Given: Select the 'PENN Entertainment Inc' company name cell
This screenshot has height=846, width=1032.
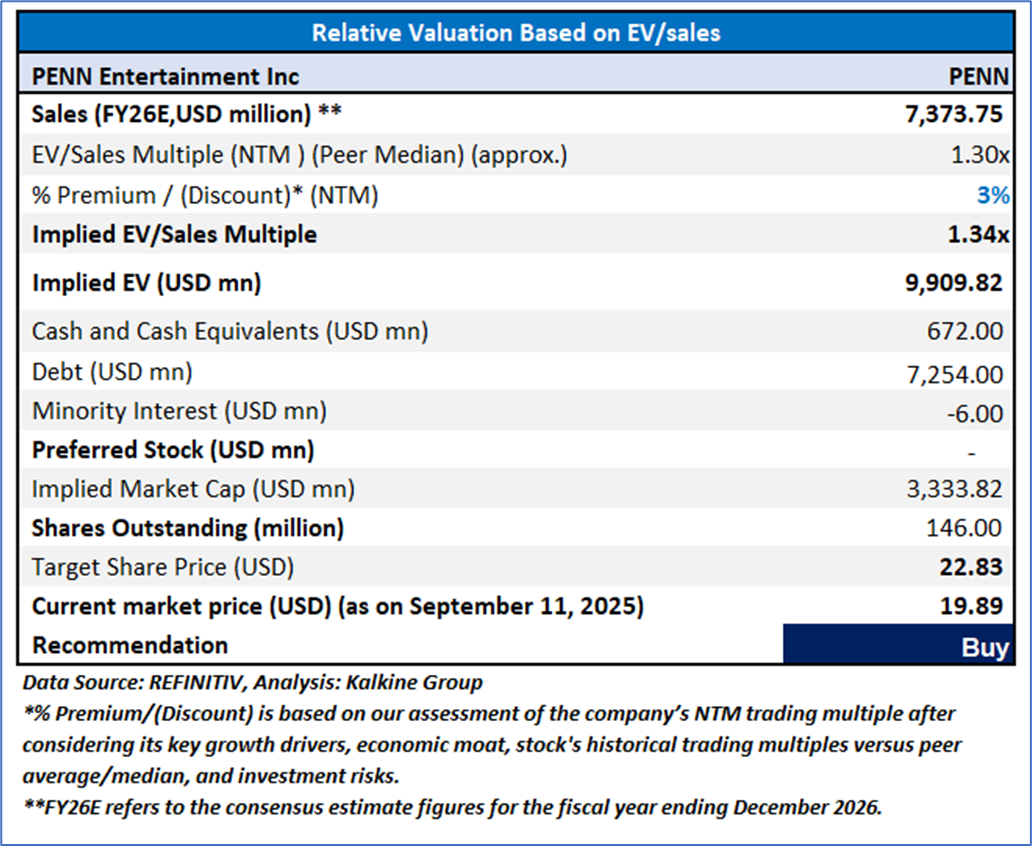Looking at the screenshot, I should tap(165, 77).
